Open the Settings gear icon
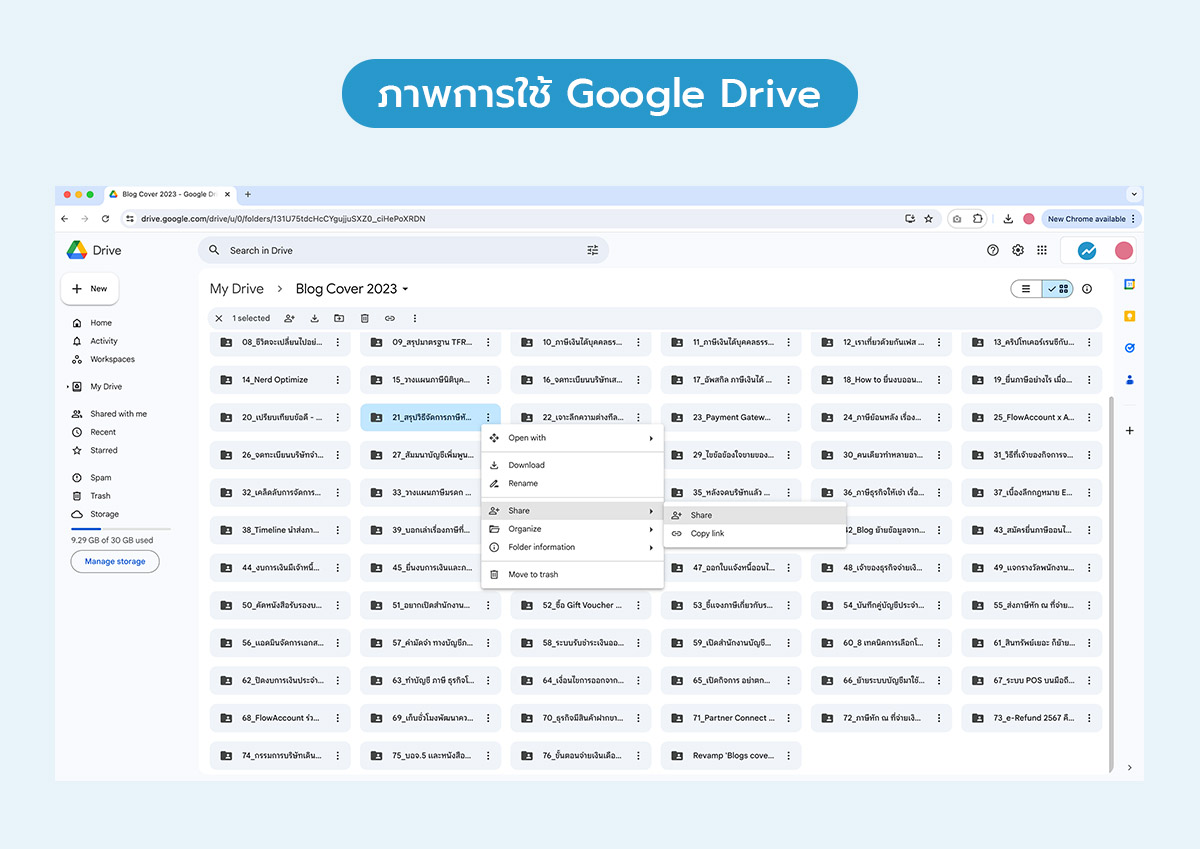The image size is (1200, 849). coord(1018,250)
